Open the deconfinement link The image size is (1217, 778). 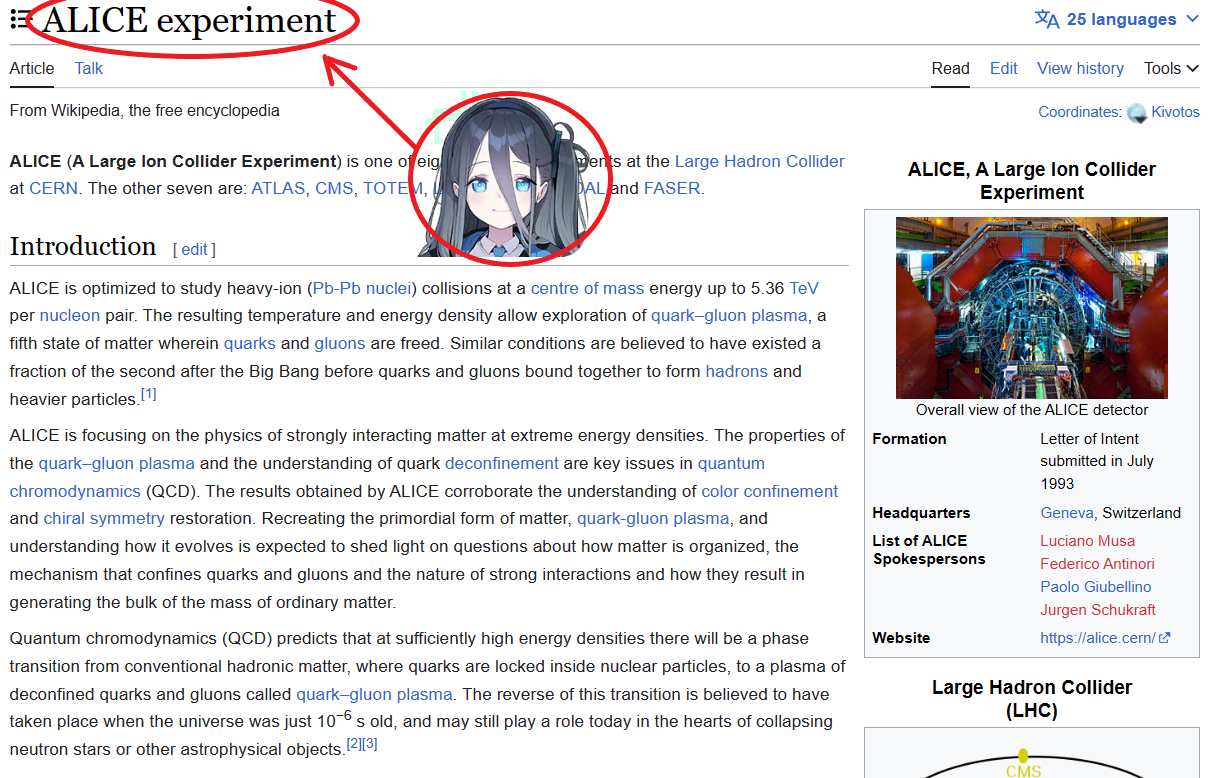point(502,463)
